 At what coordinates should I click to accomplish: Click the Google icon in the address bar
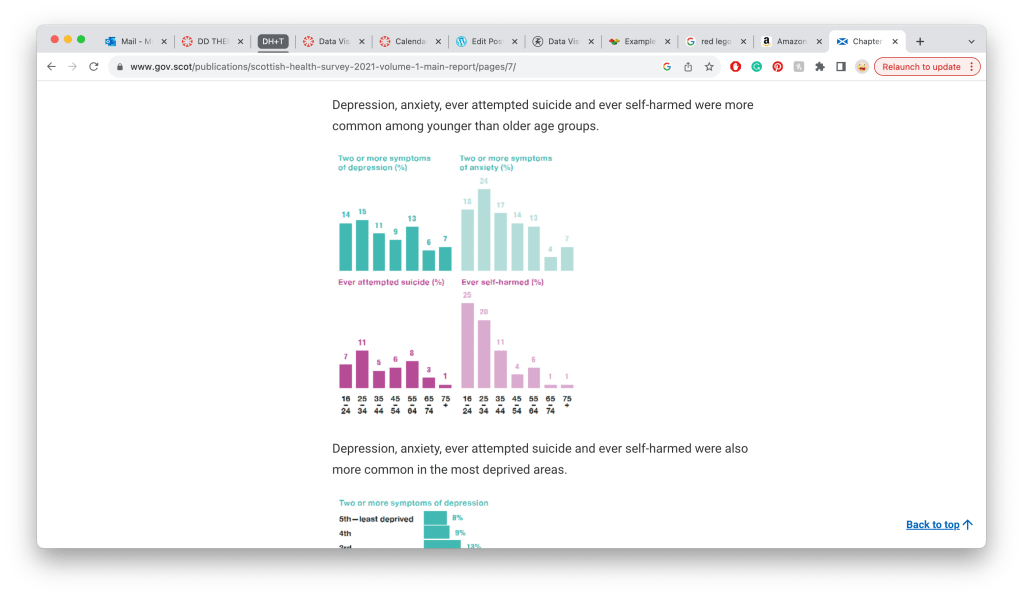[667, 67]
